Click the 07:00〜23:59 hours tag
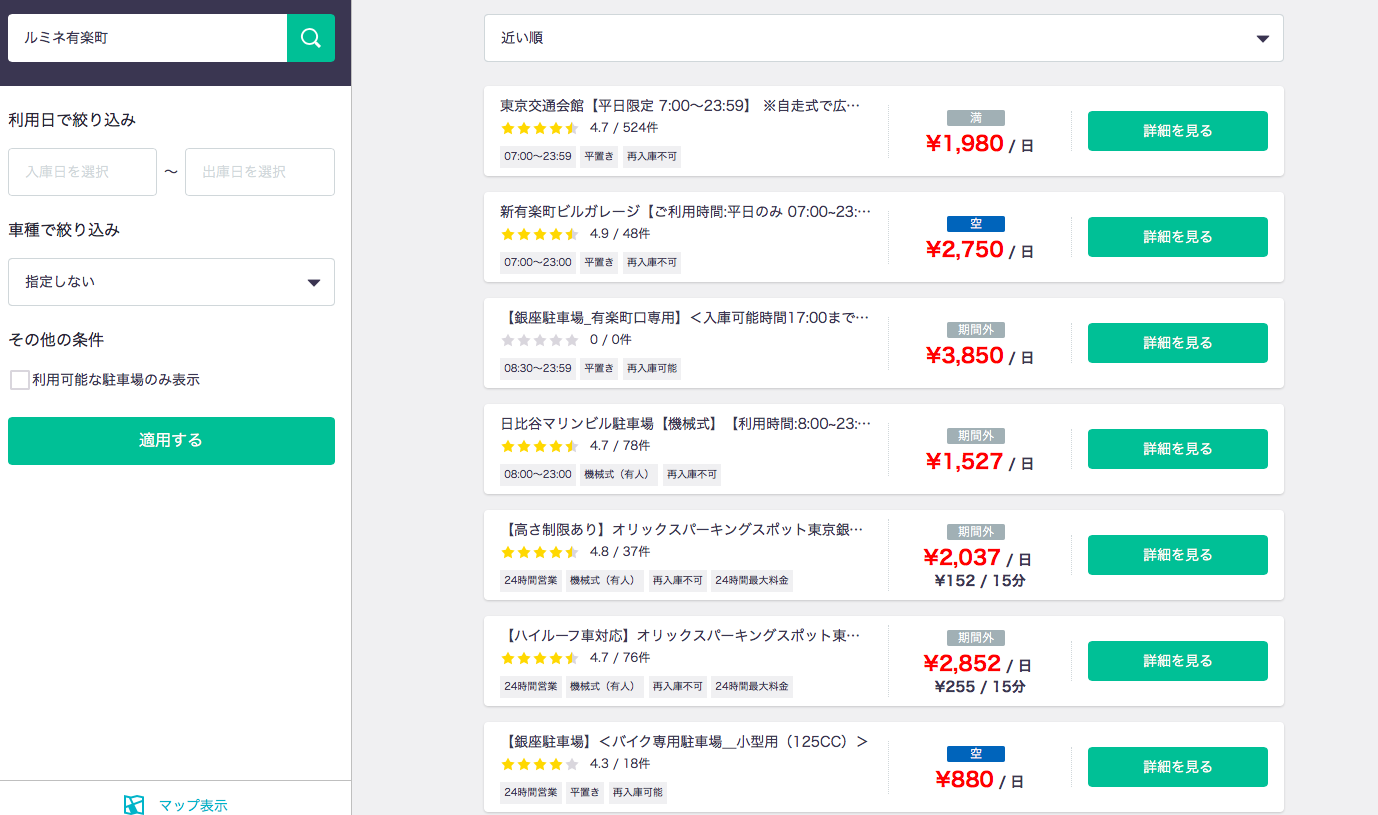Screen dimensions: 1378x815 point(538,156)
